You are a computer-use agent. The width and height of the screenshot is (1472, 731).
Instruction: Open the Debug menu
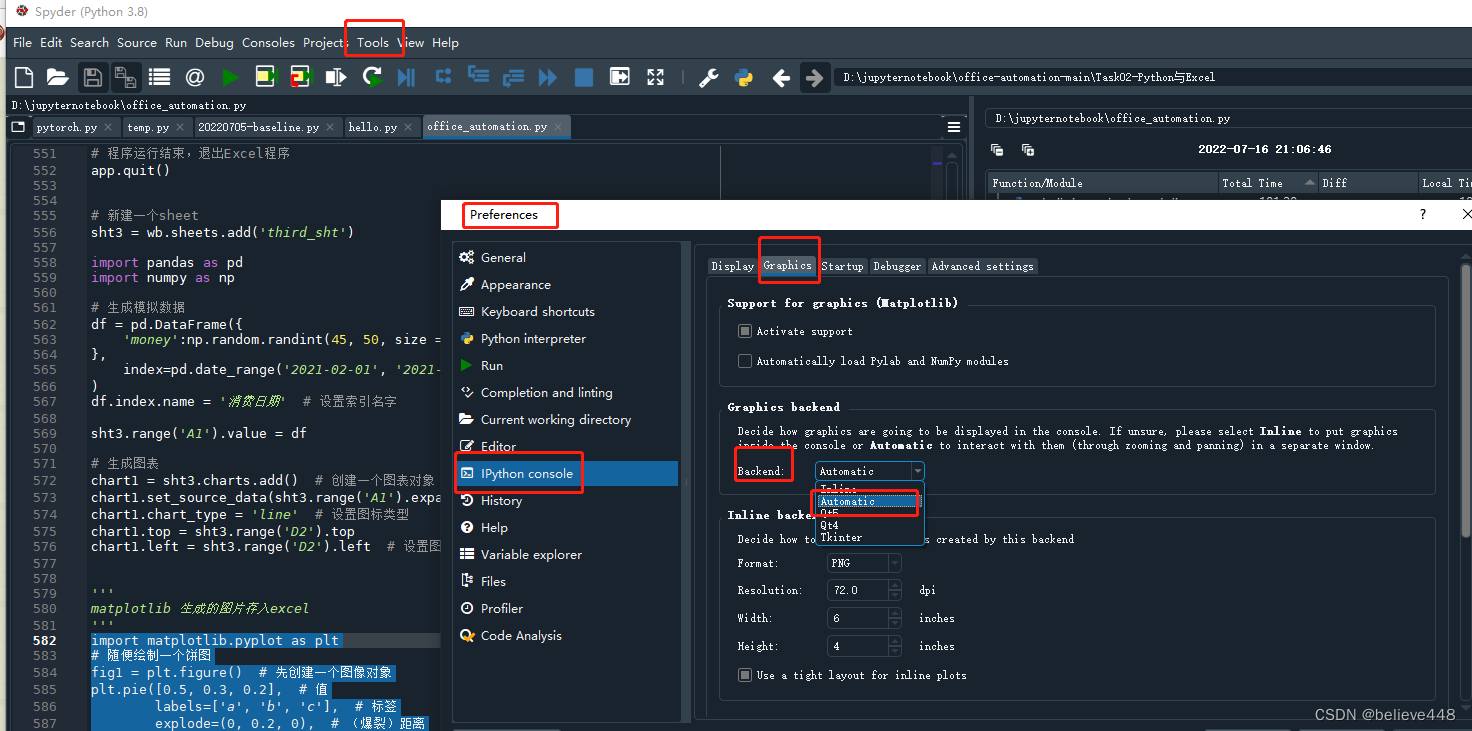214,43
